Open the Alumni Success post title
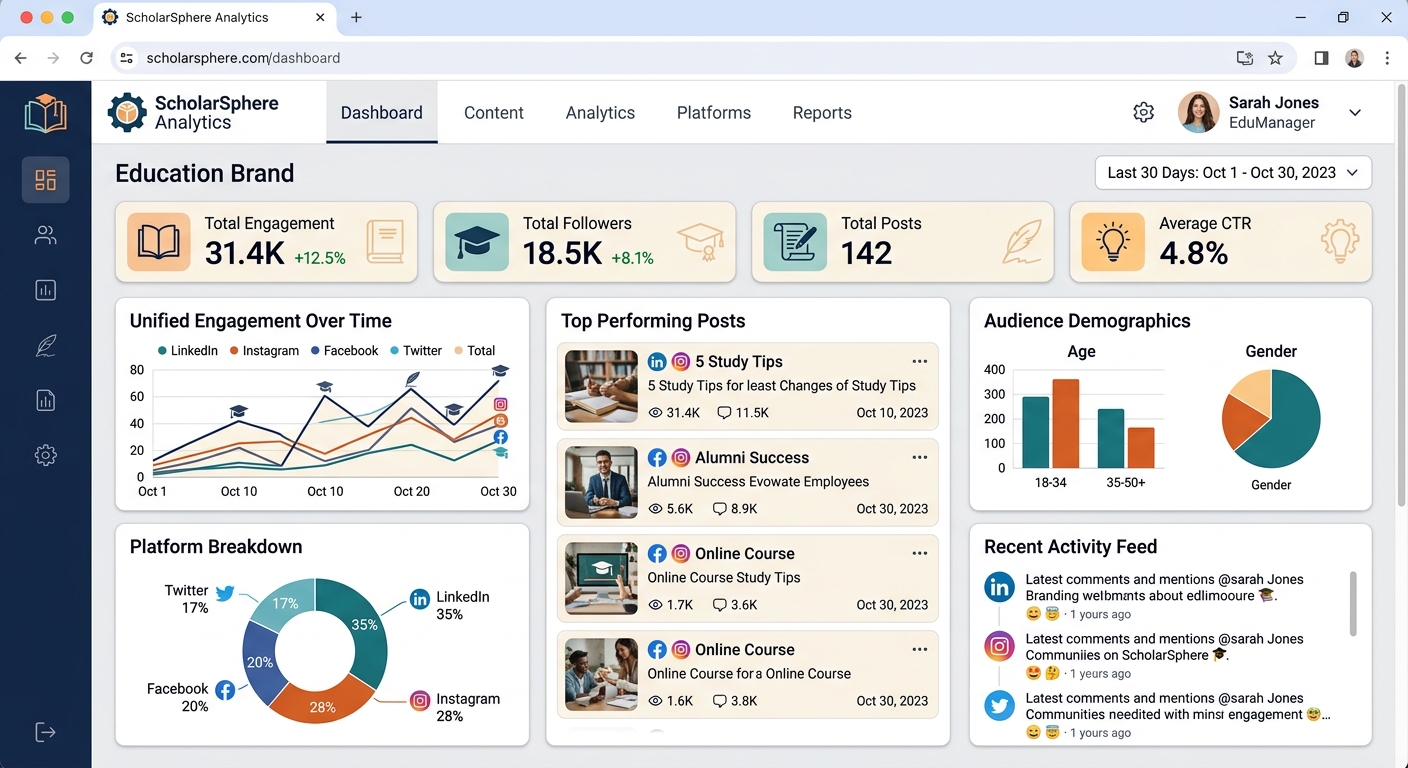This screenshot has width=1408, height=768. click(751, 458)
